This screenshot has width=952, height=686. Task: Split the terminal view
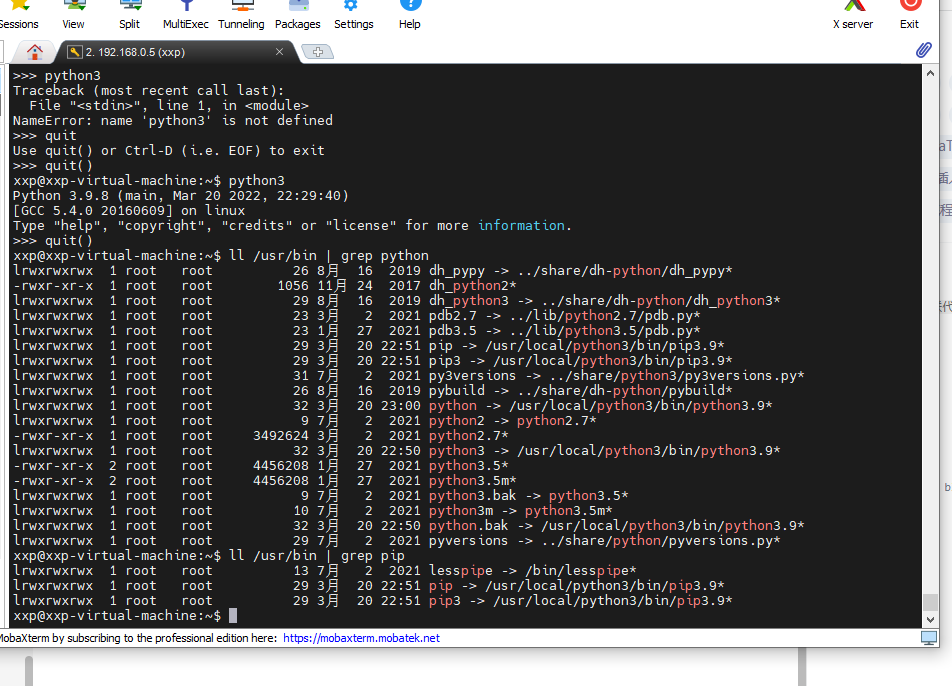click(129, 14)
